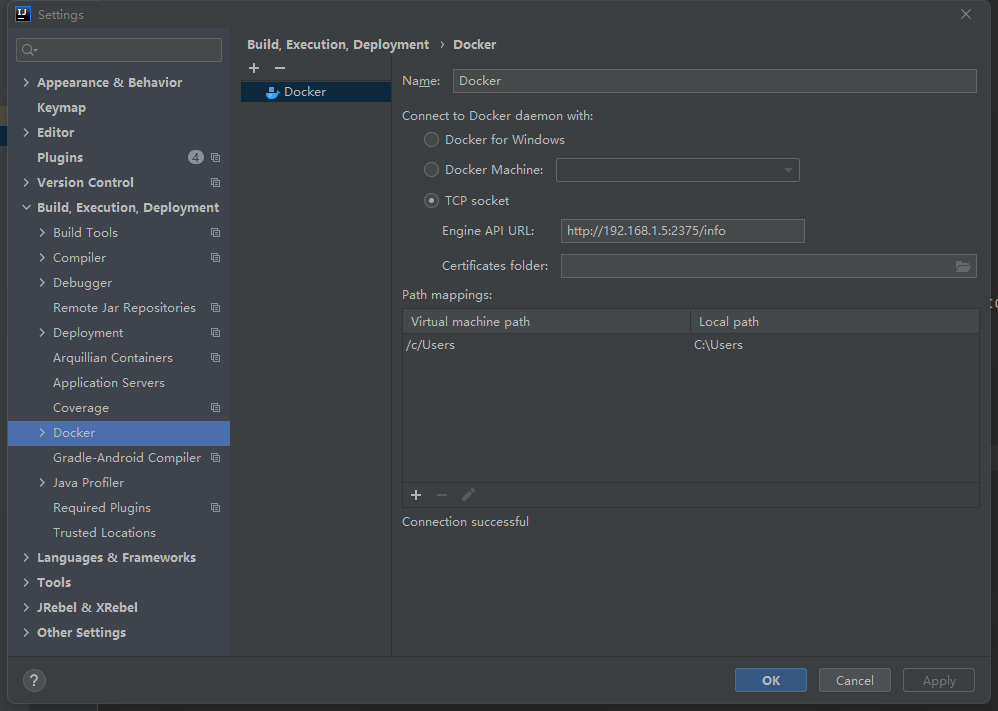This screenshot has height=711, width=998.
Task: Click the project-level icon beside Remote Jar Repositories
Action: (x=215, y=307)
